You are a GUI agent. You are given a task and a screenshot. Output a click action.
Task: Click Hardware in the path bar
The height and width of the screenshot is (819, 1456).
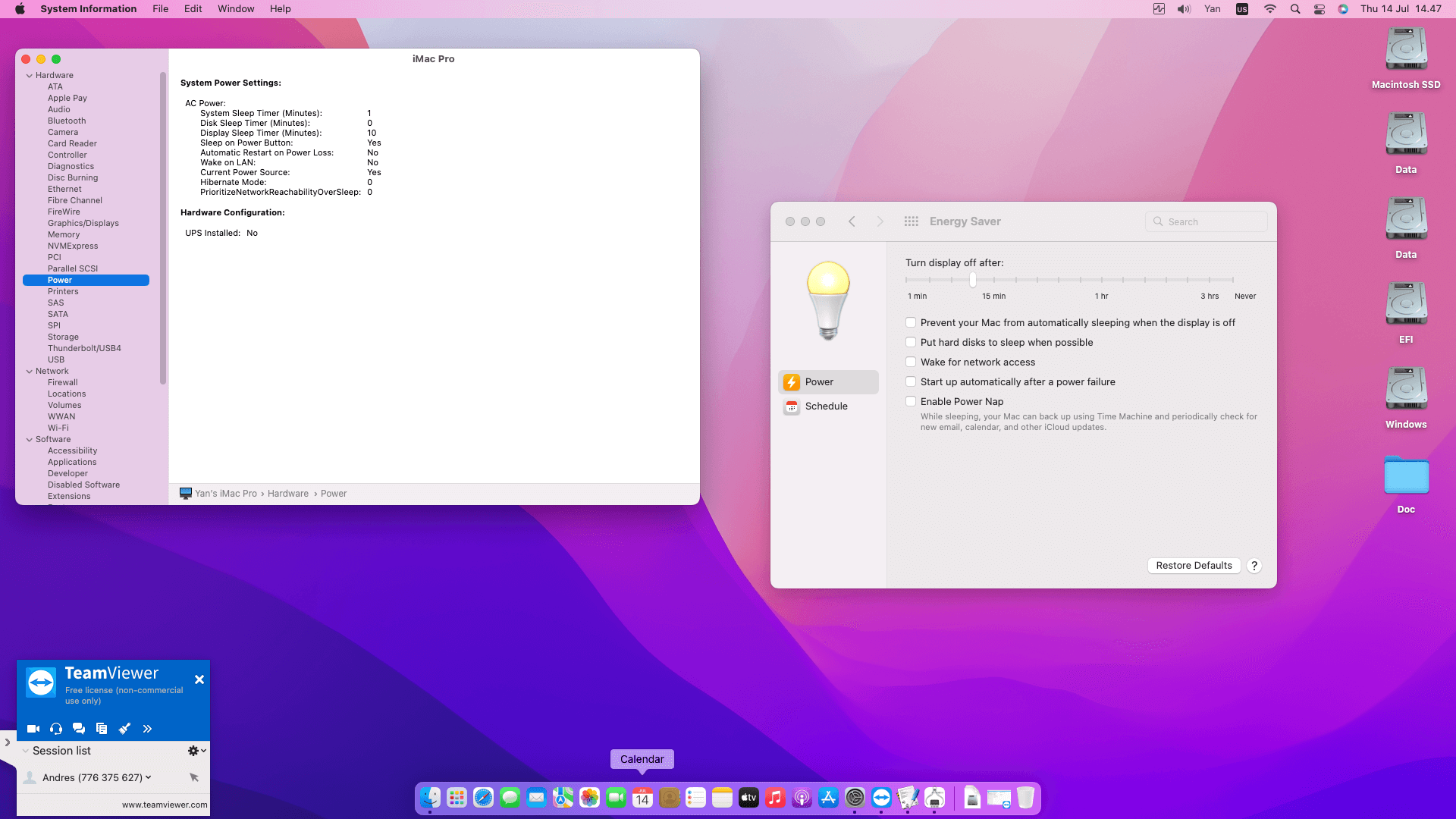(x=288, y=494)
